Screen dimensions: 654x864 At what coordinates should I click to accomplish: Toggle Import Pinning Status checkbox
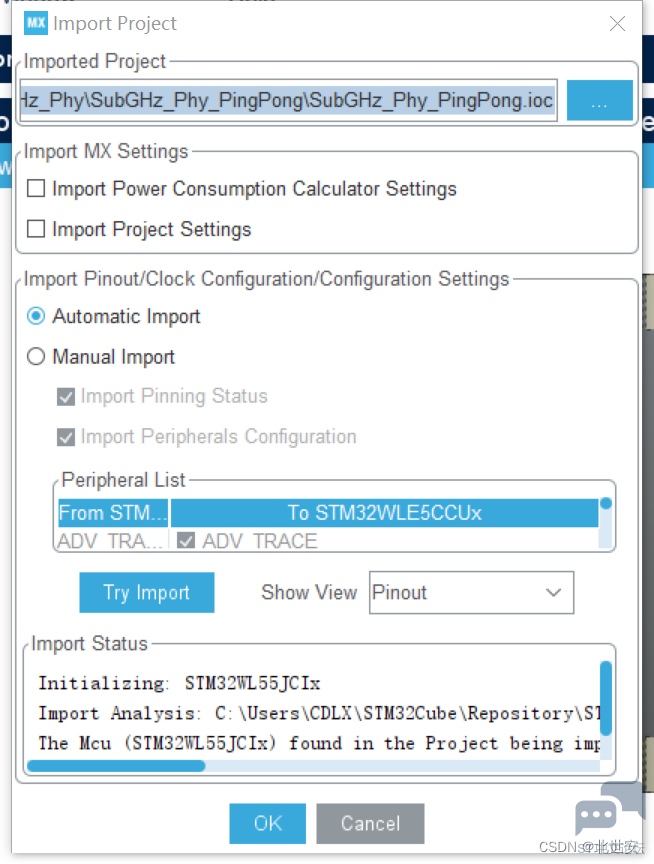click(x=66, y=396)
